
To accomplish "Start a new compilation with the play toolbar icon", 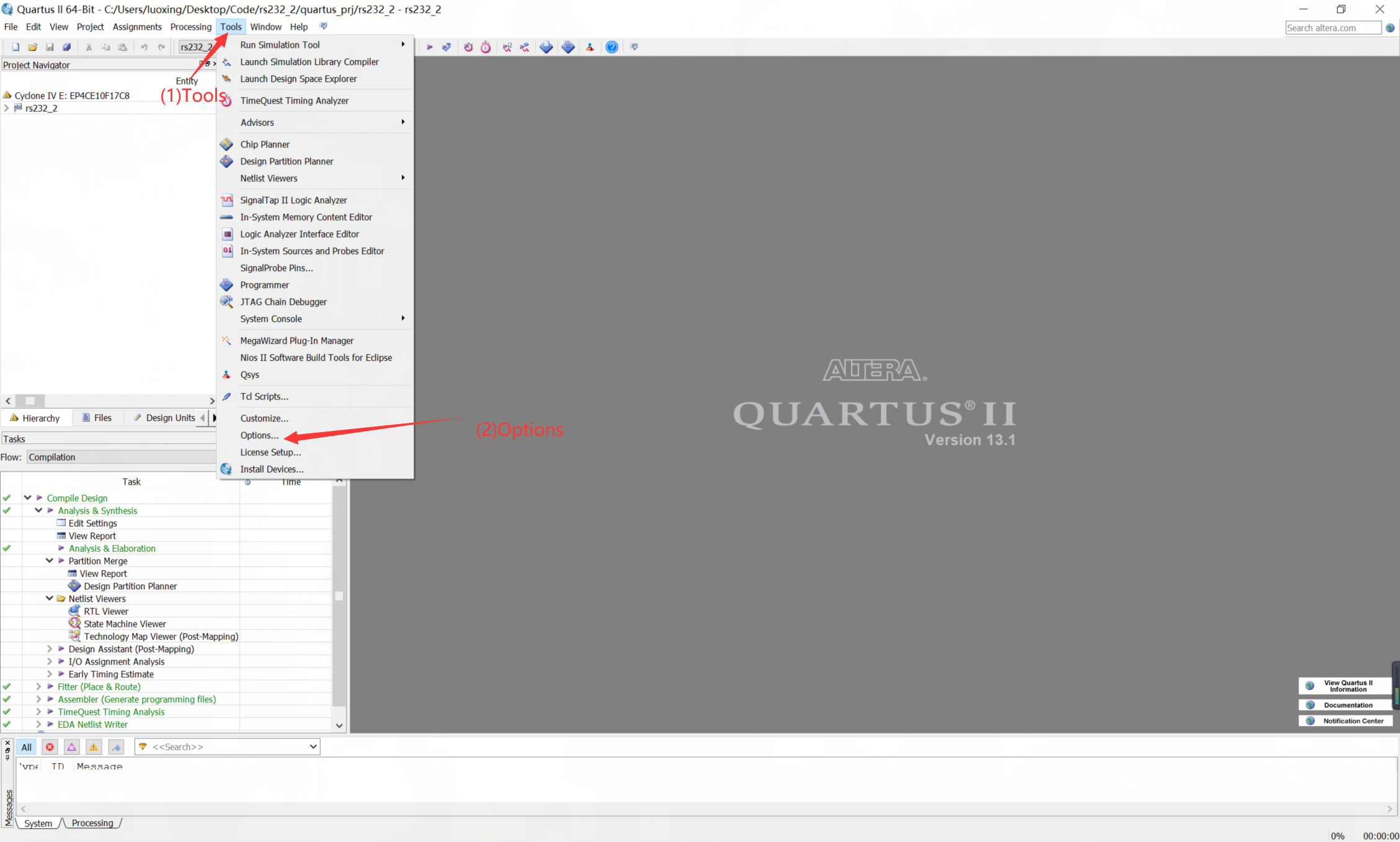I will click(430, 47).
